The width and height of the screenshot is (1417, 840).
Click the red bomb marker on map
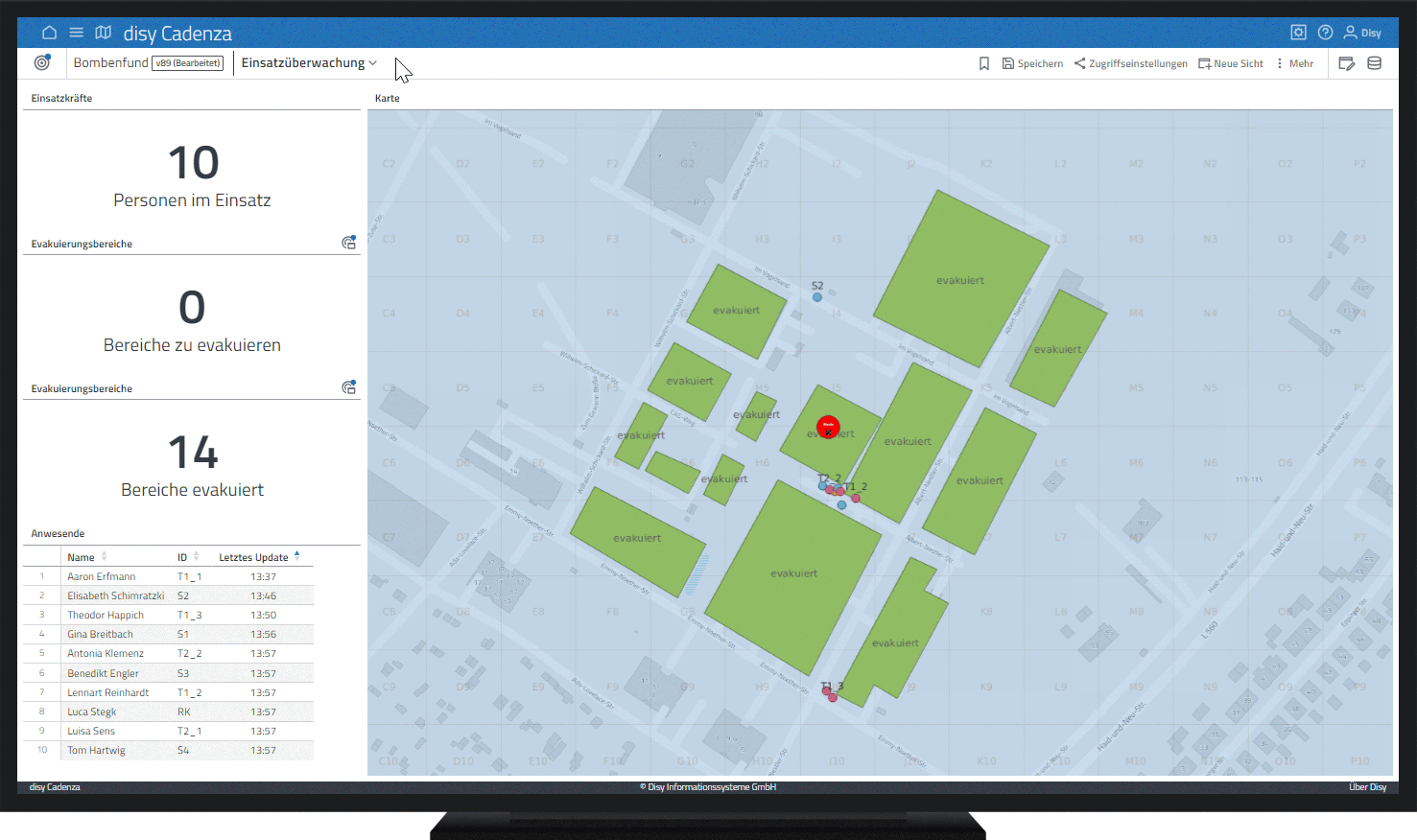(828, 427)
